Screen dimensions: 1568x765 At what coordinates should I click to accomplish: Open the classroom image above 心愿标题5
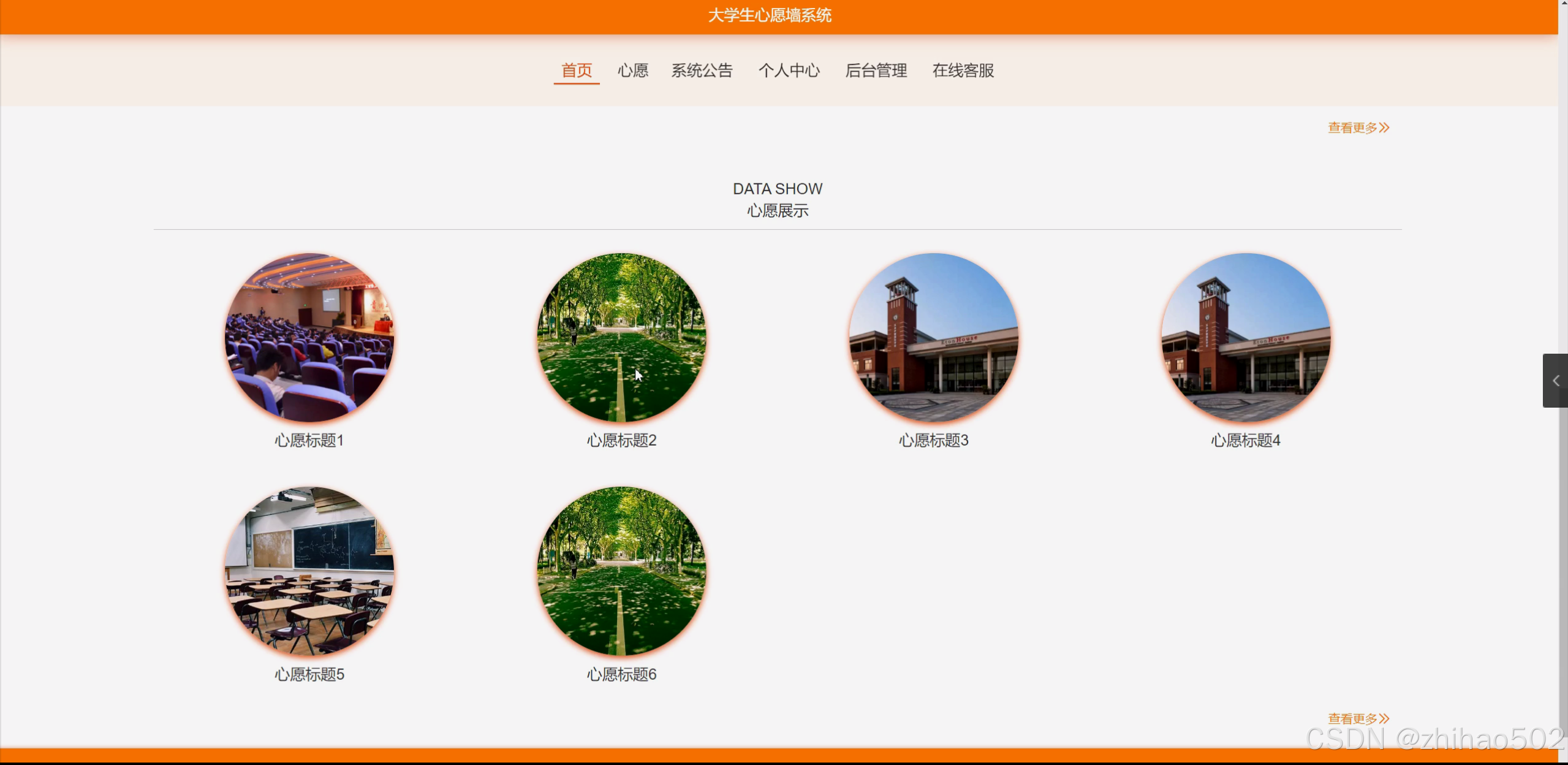[309, 571]
